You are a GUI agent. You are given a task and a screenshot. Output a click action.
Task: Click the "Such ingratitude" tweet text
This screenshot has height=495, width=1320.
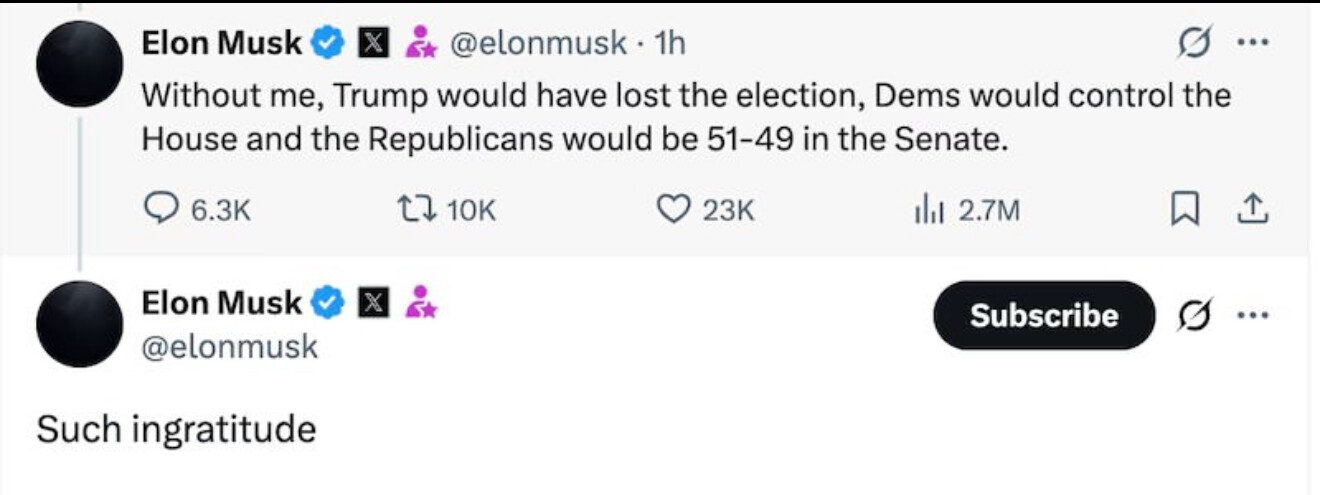176,429
